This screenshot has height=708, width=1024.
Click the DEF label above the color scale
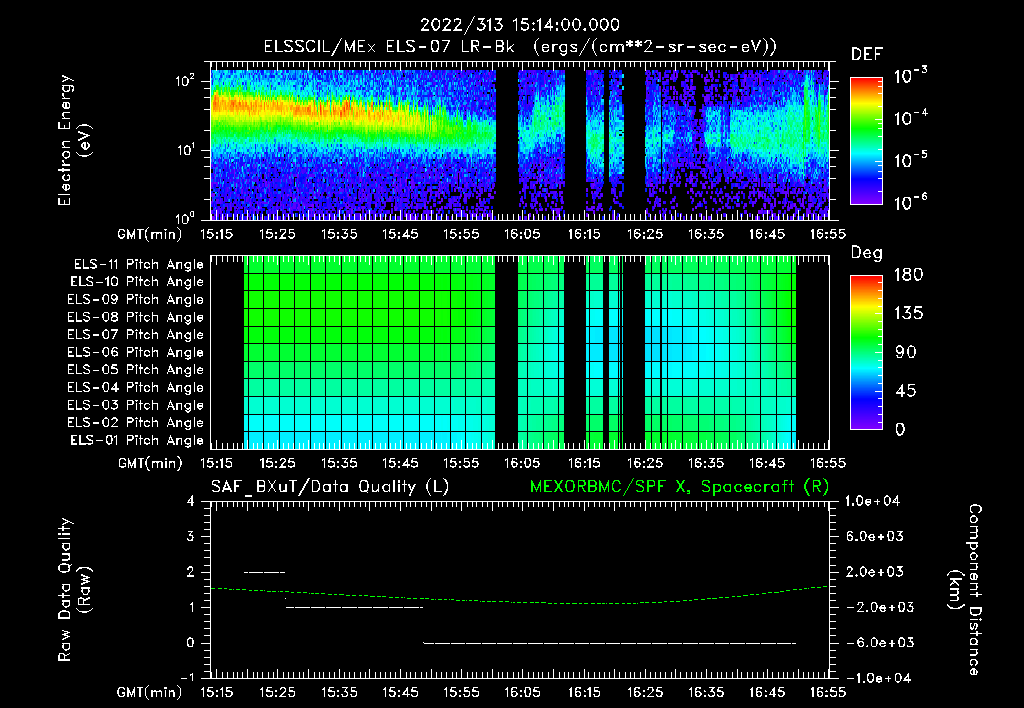867,54
